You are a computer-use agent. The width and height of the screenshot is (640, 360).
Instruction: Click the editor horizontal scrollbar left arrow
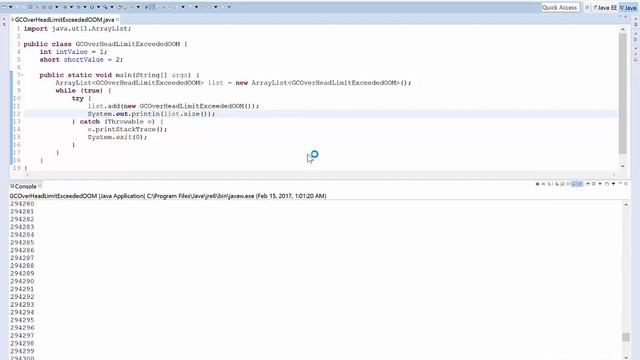pyautogui.click(x=27, y=174)
